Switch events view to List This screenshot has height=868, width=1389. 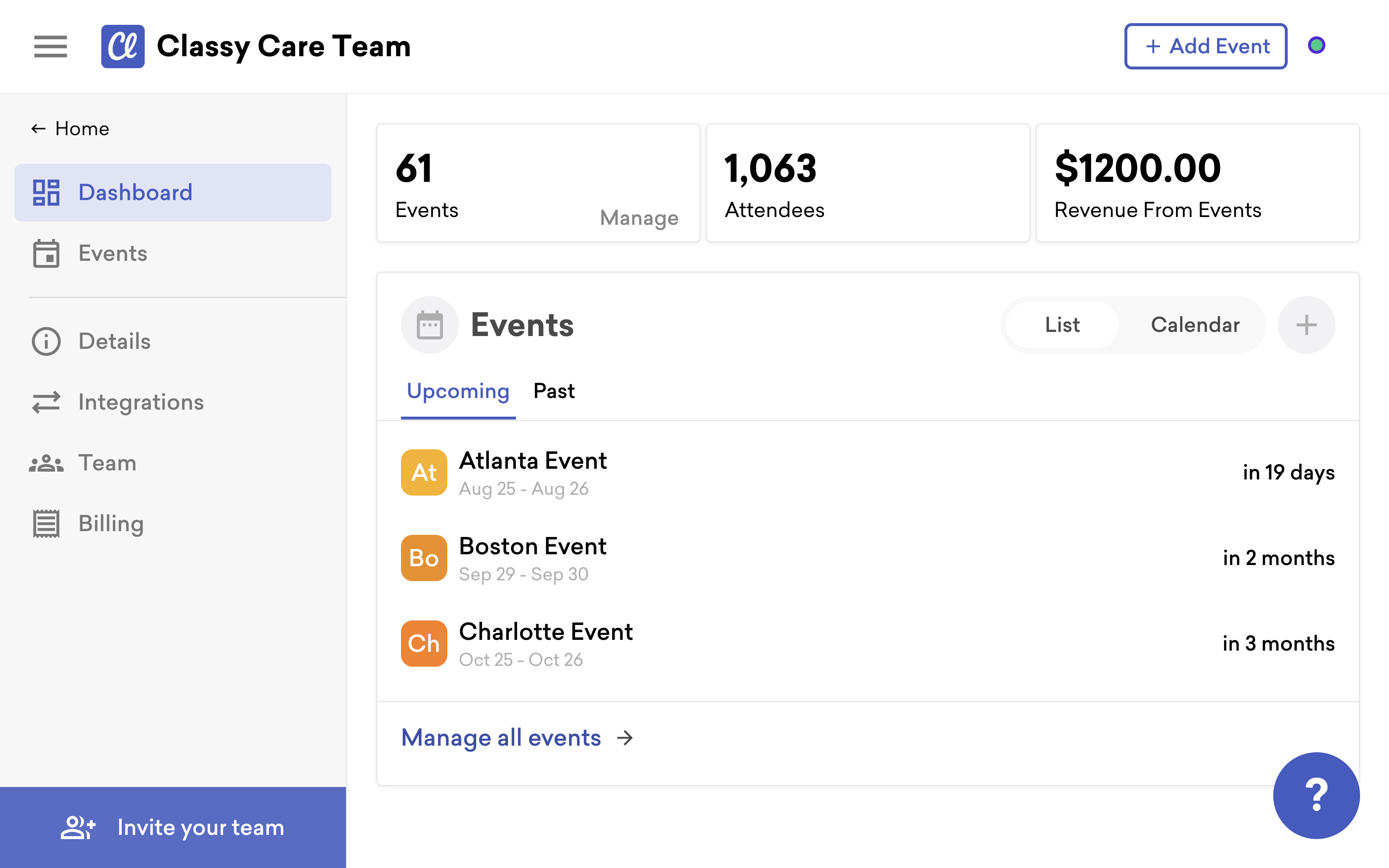pyautogui.click(x=1062, y=325)
